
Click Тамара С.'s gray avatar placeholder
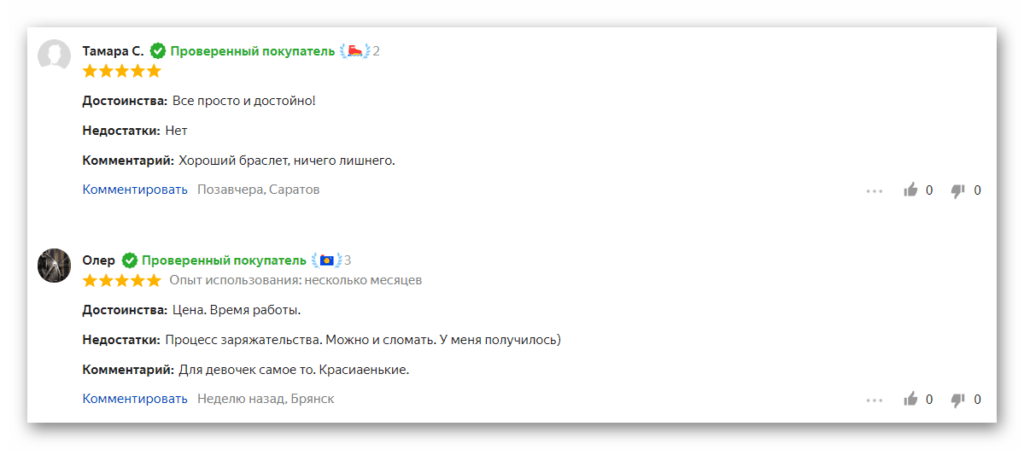[54, 55]
